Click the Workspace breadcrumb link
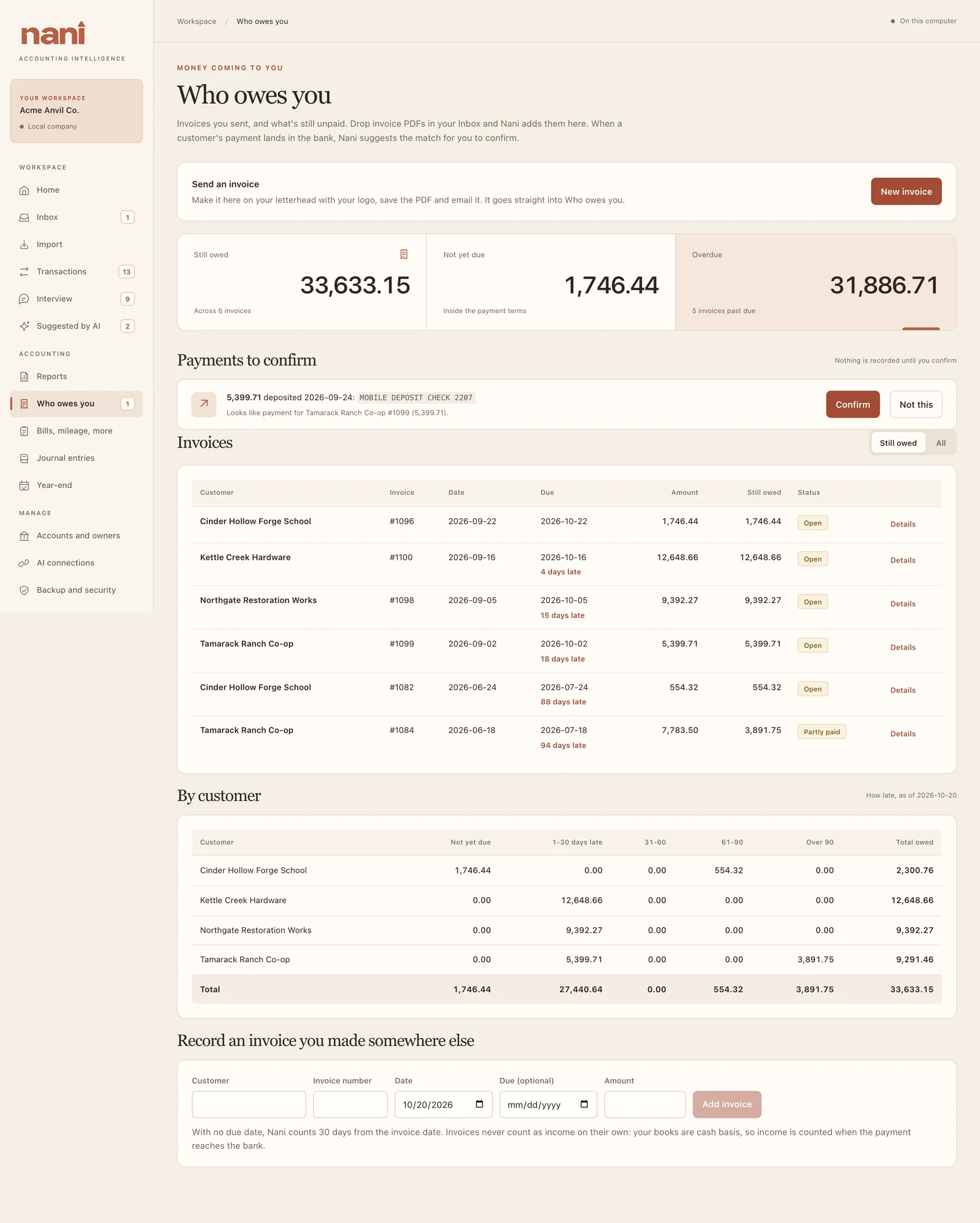Viewport: 980px width, 1223px height. [x=197, y=21]
